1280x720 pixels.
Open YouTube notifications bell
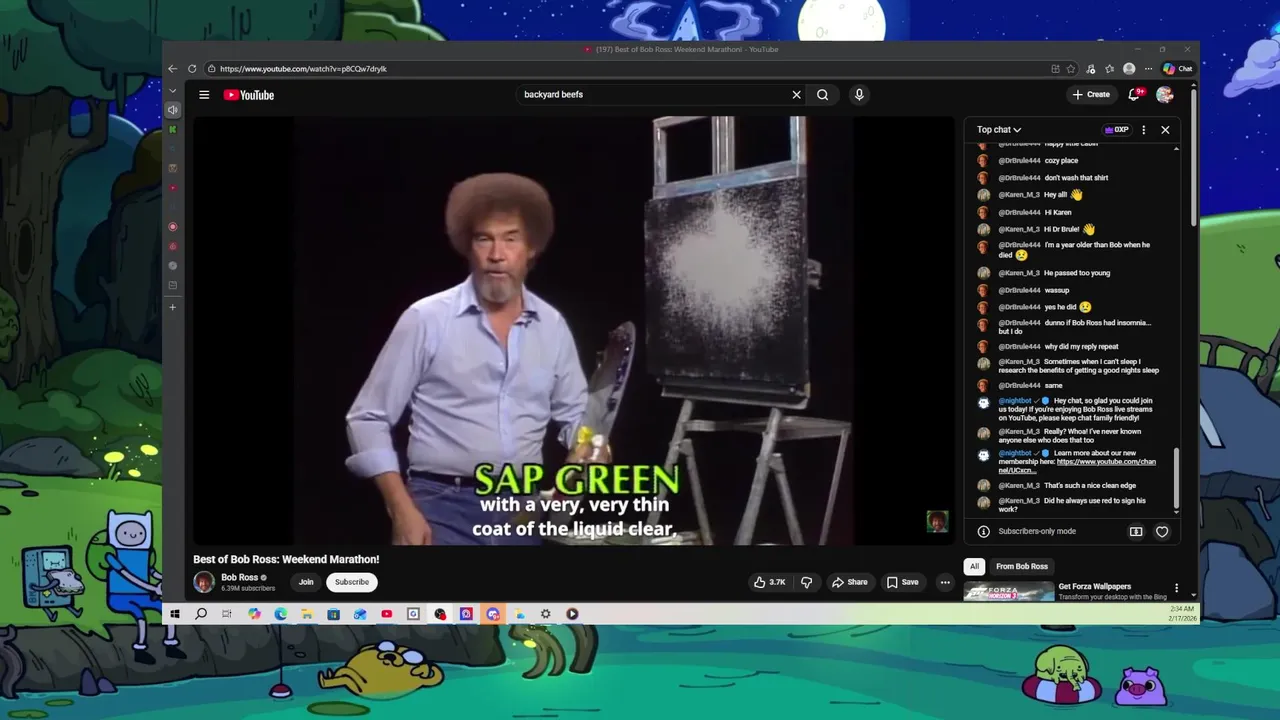[1135, 94]
